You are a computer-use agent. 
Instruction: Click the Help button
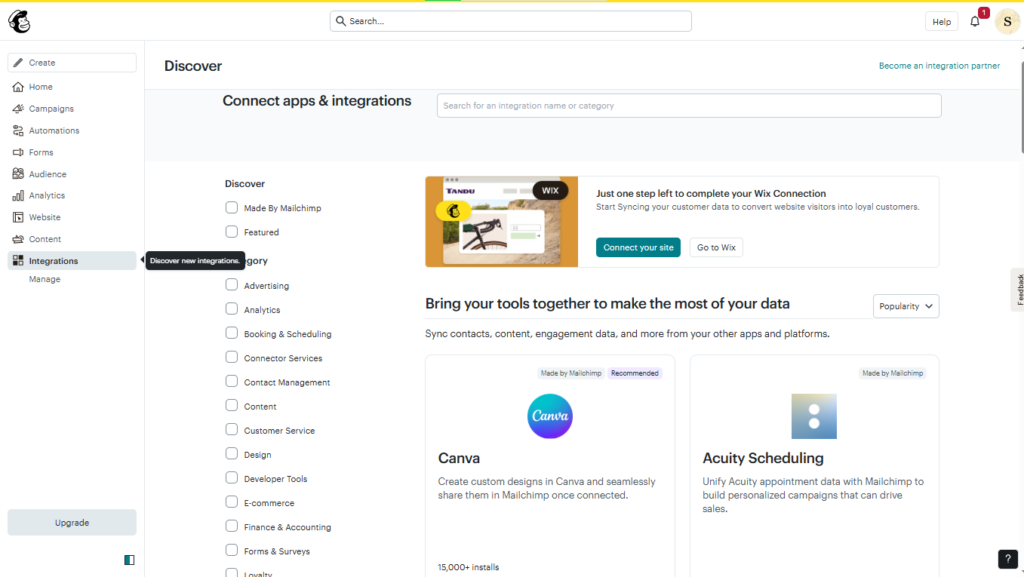coord(941,22)
